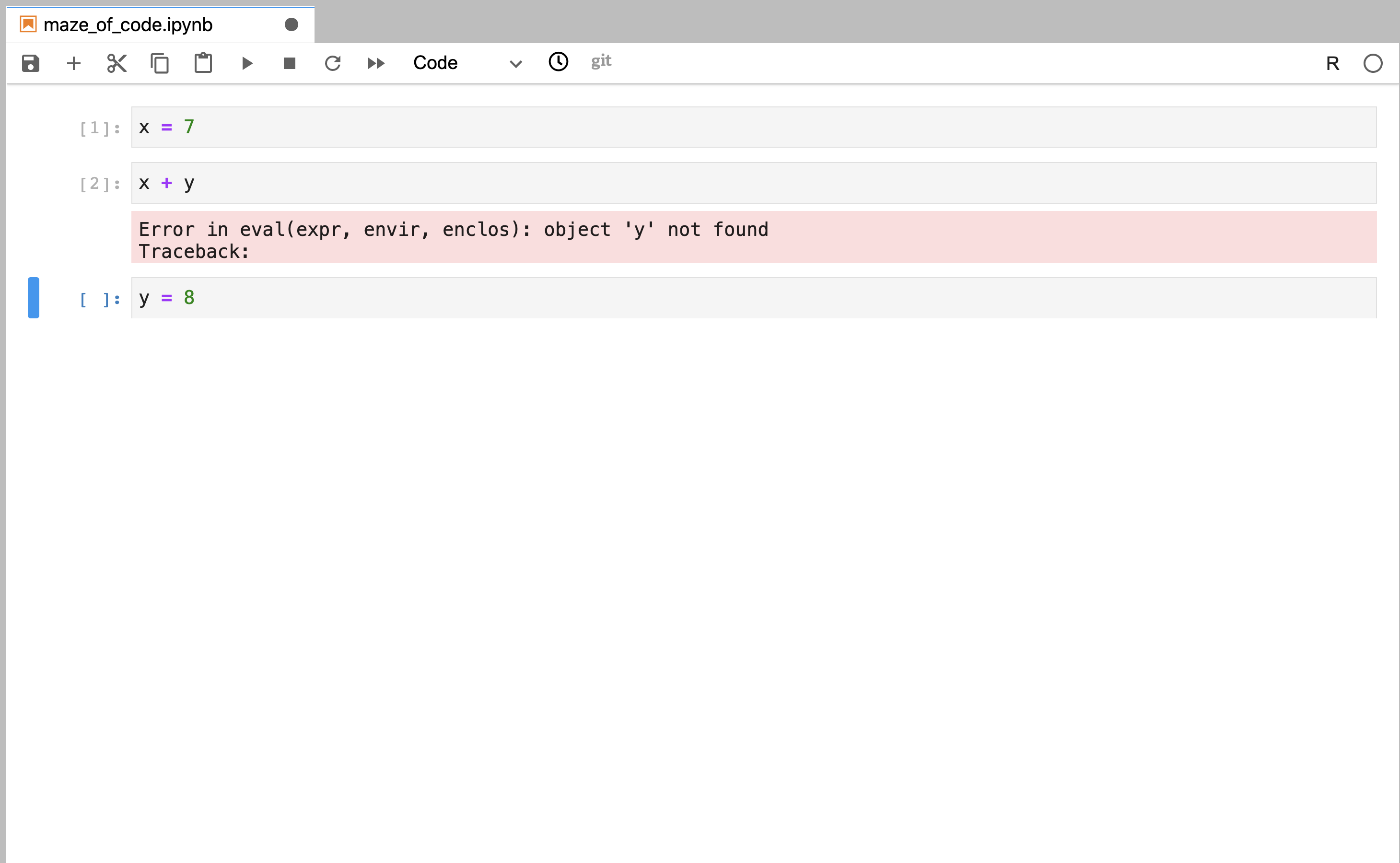The height and width of the screenshot is (863, 1400).
Task: Restart the kernel
Action: 333,63
